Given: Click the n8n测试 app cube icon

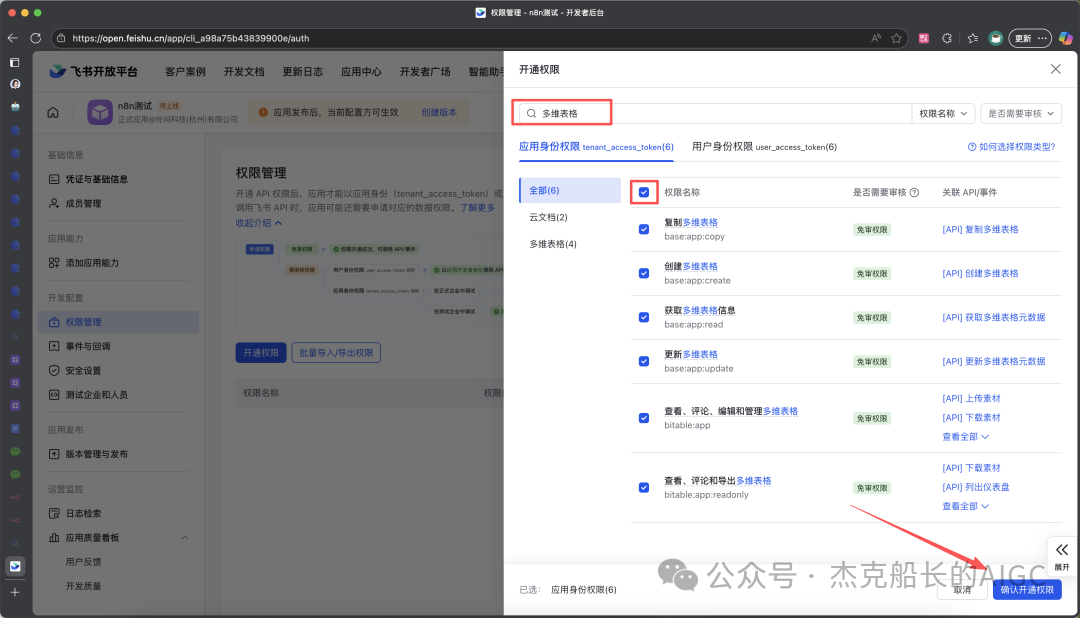Looking at the screenshot, I should (100, 112).
